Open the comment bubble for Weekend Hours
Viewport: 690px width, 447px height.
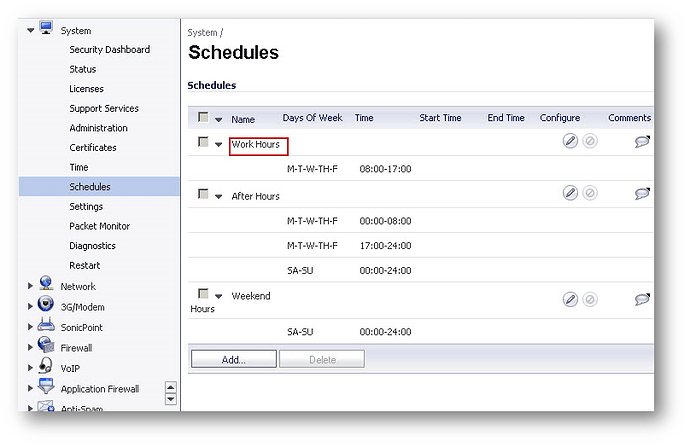(642, 299)
